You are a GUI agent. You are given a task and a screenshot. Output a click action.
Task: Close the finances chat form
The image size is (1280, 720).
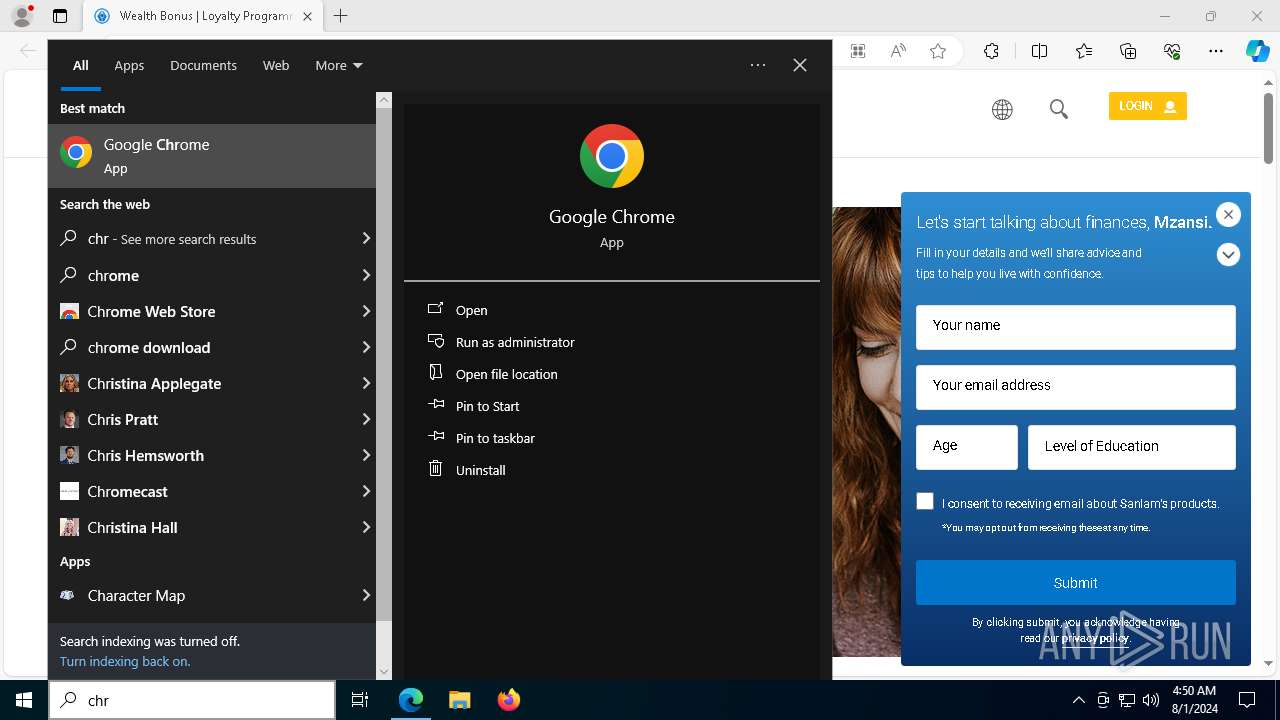1229,215
